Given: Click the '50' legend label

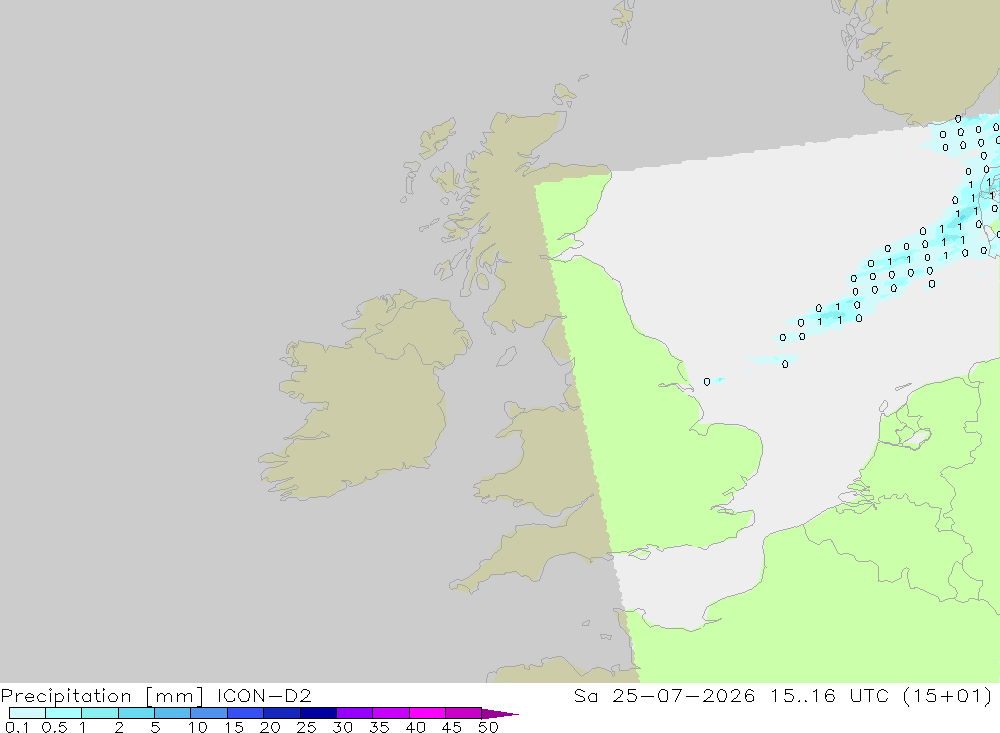Looking at the screenshot, I should (x=488, y=727).
